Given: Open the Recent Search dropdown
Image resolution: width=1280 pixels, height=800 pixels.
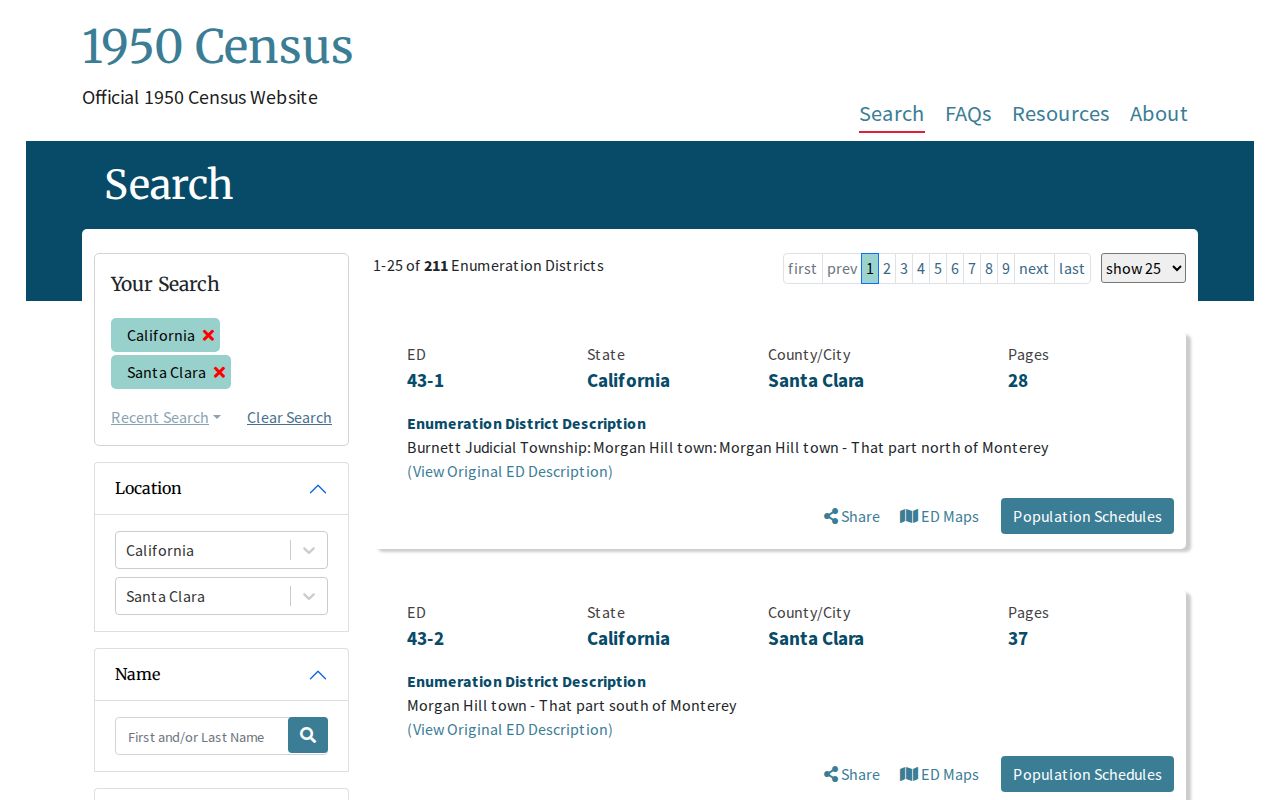Looking at the screenshot, I should coord(166,418).
